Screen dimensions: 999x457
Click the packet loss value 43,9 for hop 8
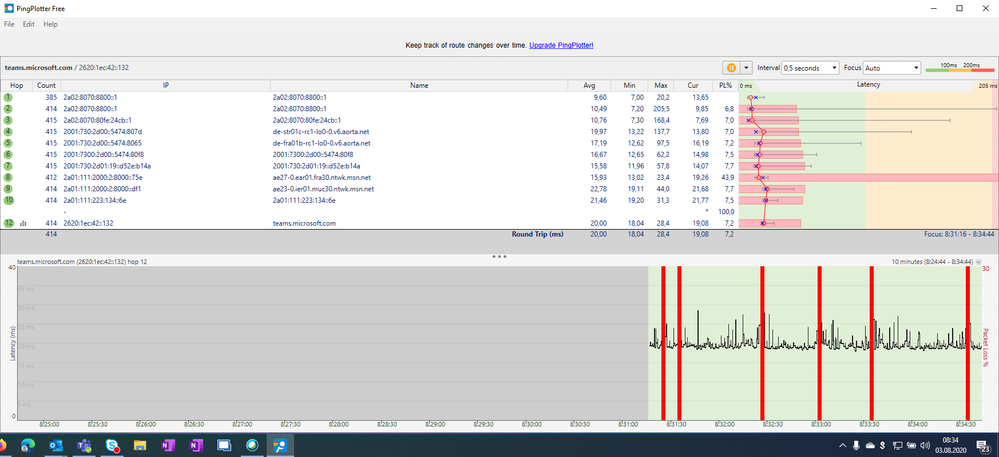[x=727, y=177]
